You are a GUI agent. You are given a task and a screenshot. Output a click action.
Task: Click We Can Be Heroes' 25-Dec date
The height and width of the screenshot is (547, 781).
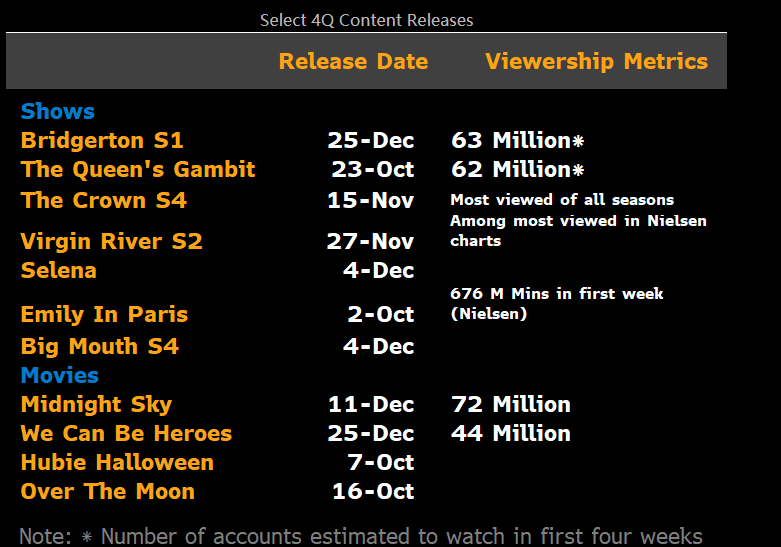tap(371, 433)
